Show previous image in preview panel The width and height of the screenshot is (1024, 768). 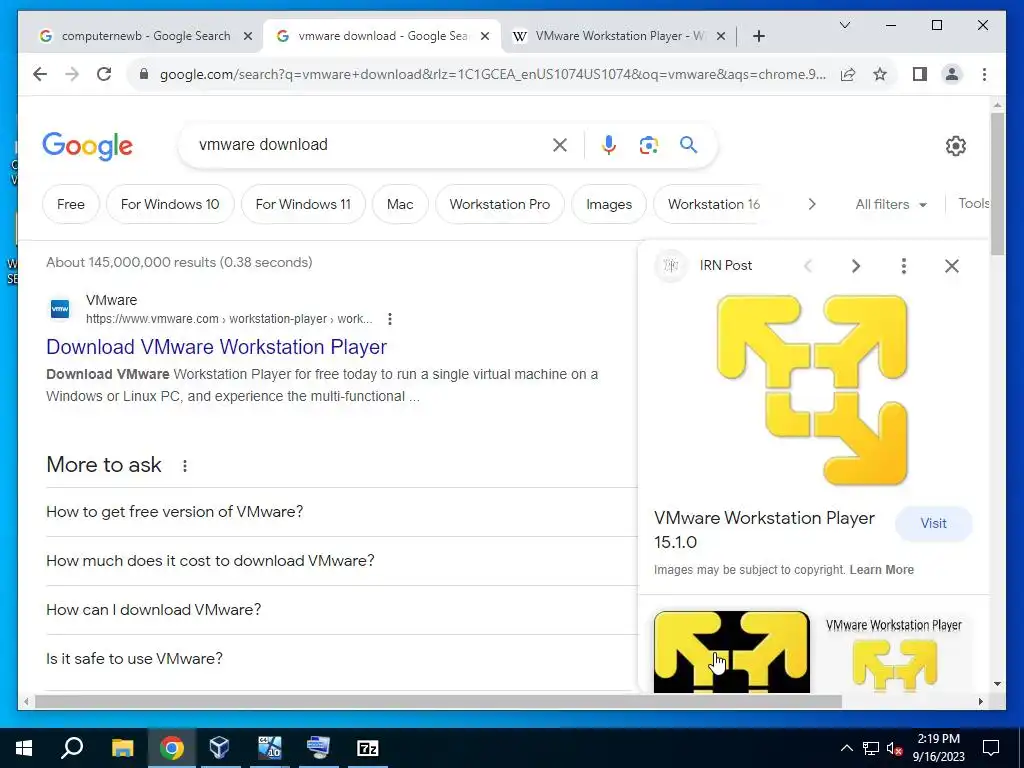click(x=808, y=266)
